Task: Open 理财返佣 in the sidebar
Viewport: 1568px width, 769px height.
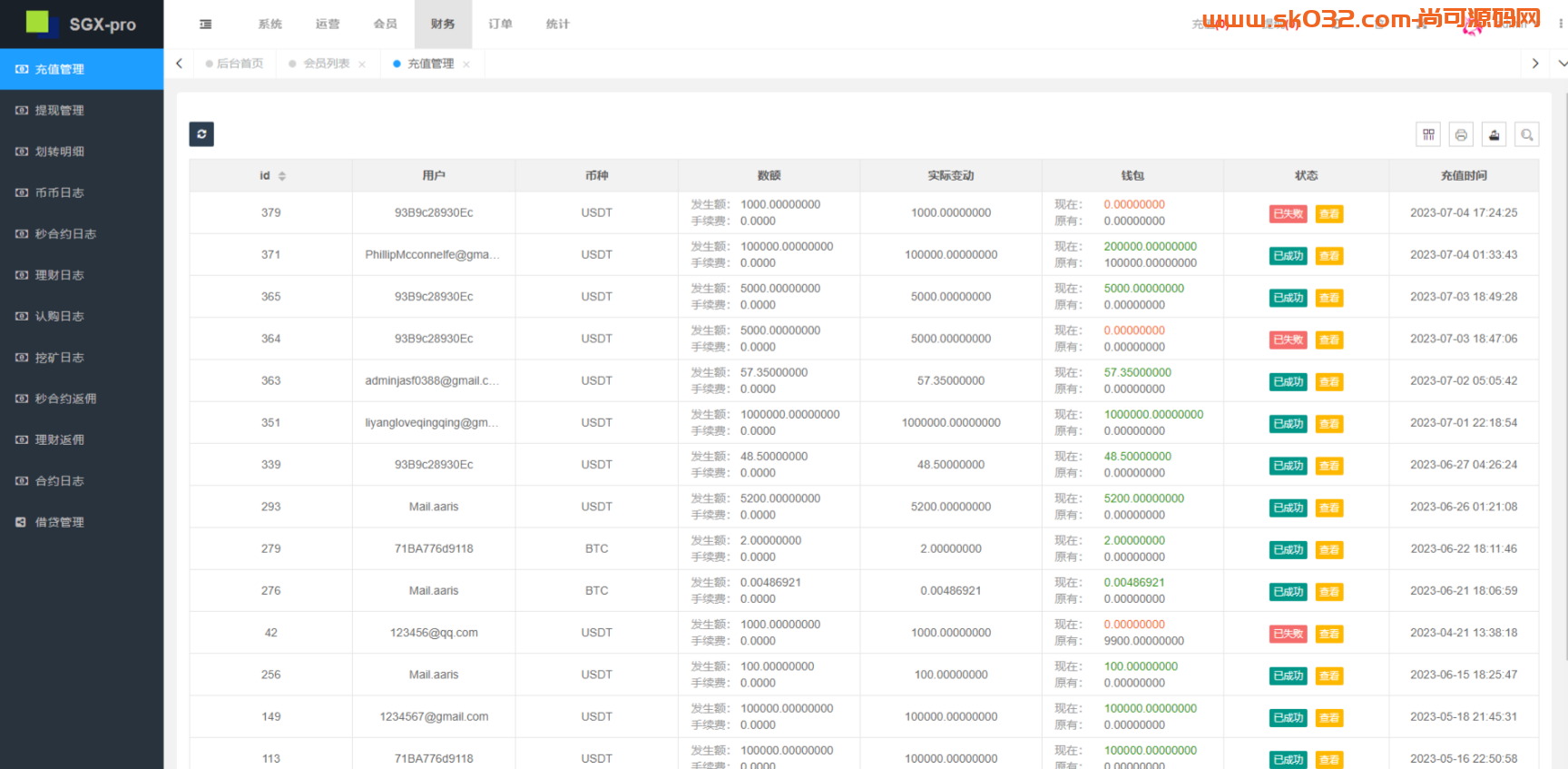Action: (82, 439)
